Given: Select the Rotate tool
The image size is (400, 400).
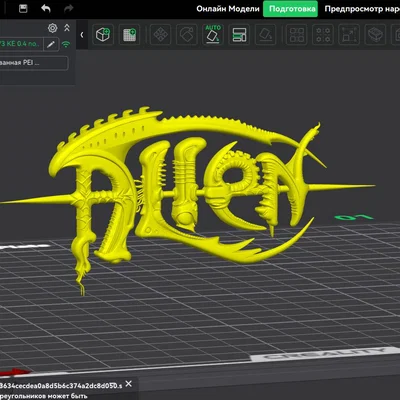Looking at the screenshot, I should coord(186,35).
